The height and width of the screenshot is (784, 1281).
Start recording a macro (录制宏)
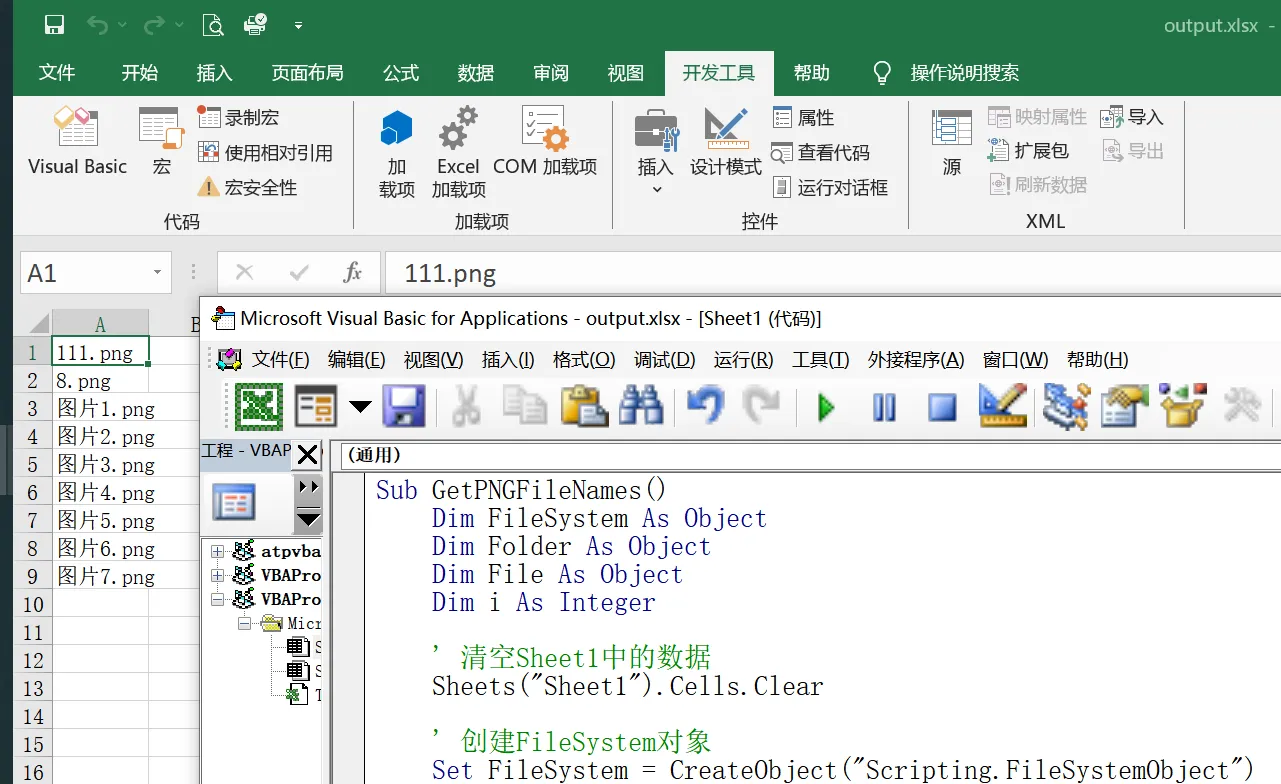238,117
